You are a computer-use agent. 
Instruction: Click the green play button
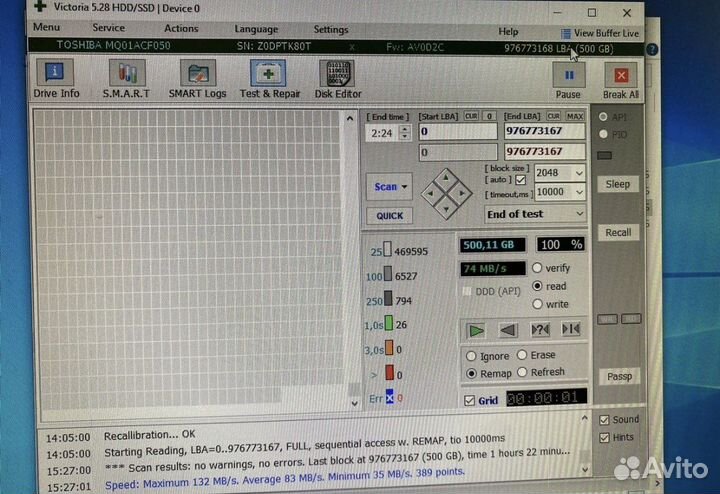coord(476,329)
